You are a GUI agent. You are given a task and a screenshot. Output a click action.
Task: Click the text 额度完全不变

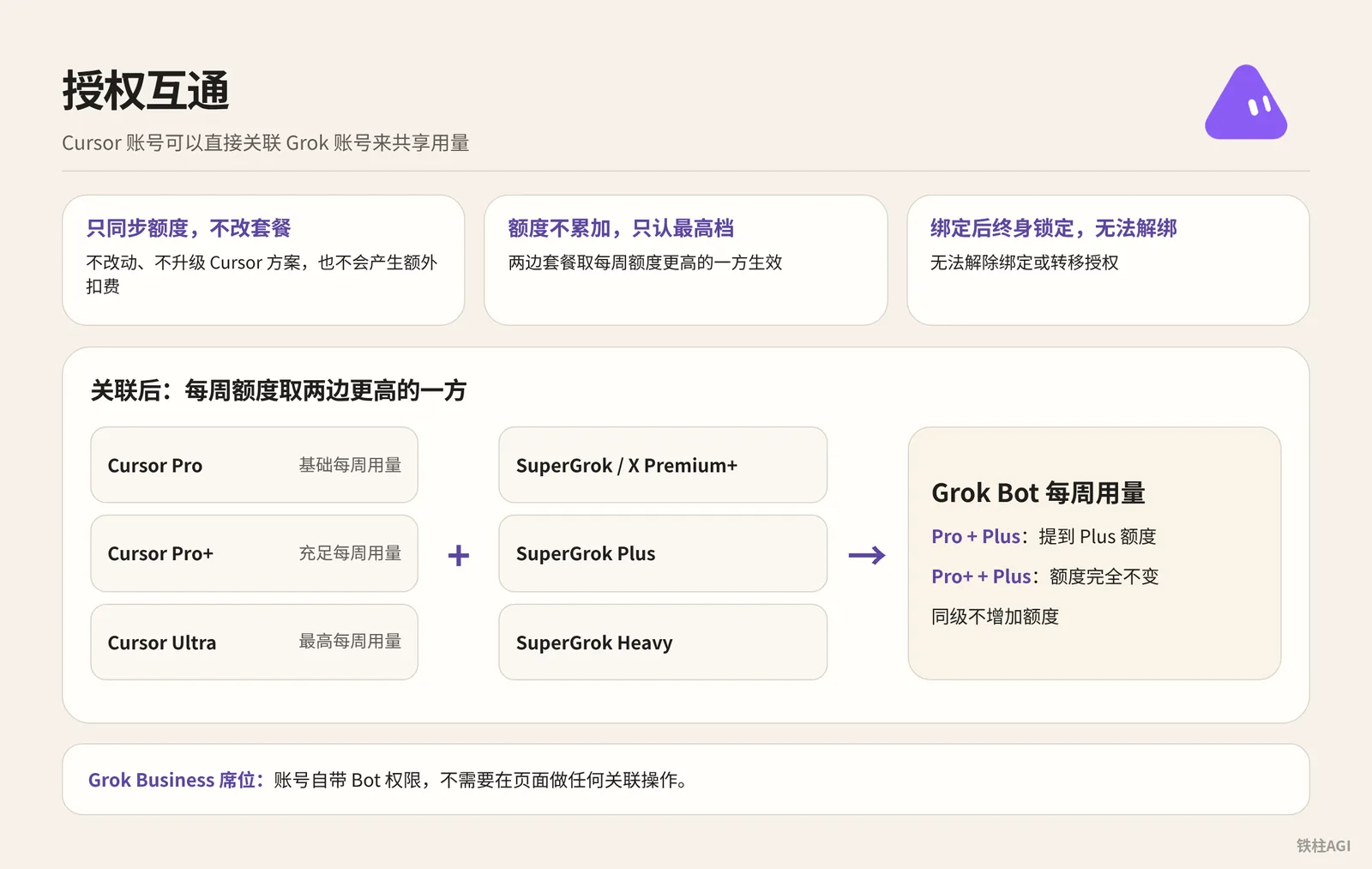[1104, 576]
